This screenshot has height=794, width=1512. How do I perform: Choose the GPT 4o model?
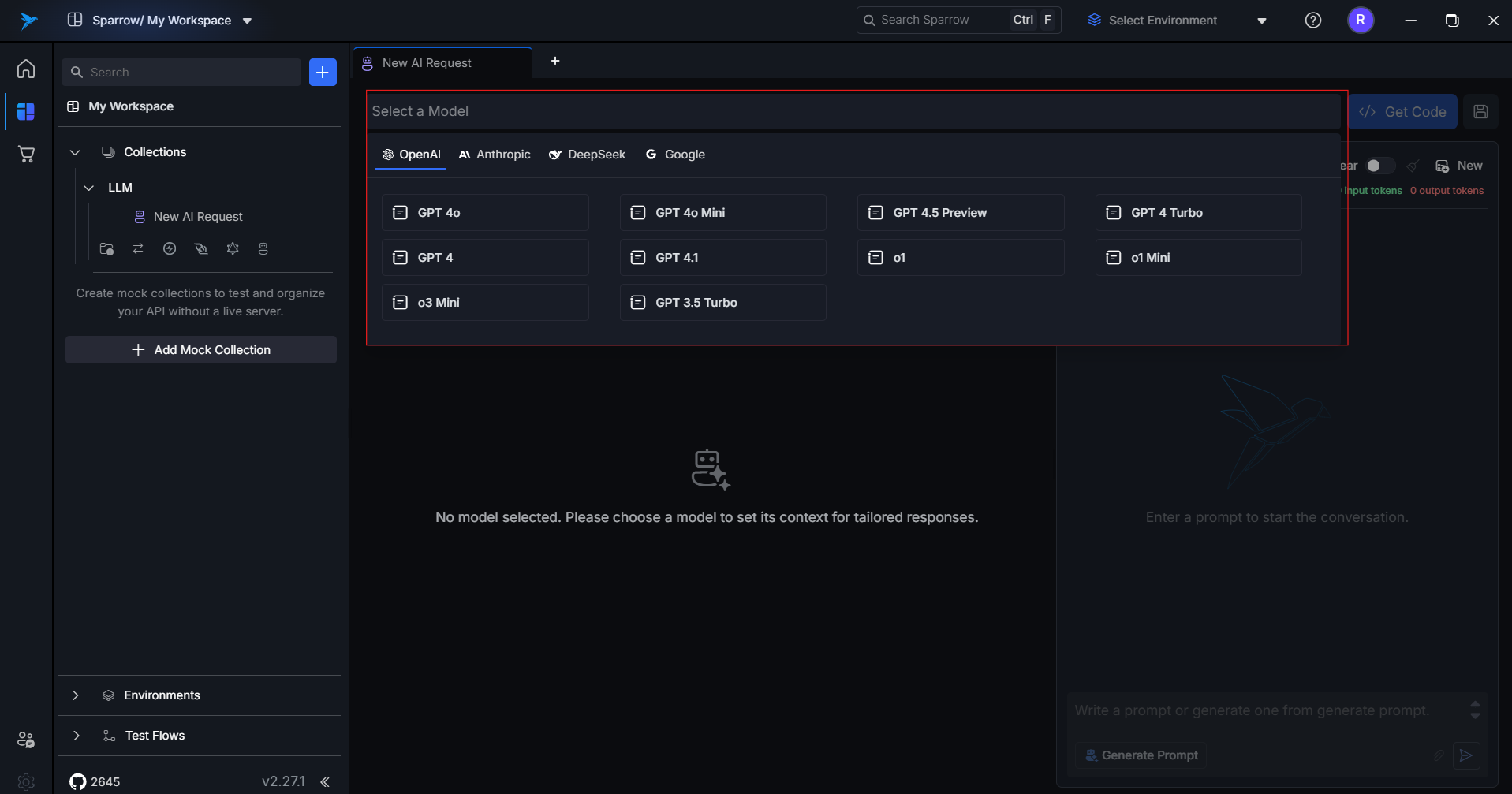[x=485, y=213]
